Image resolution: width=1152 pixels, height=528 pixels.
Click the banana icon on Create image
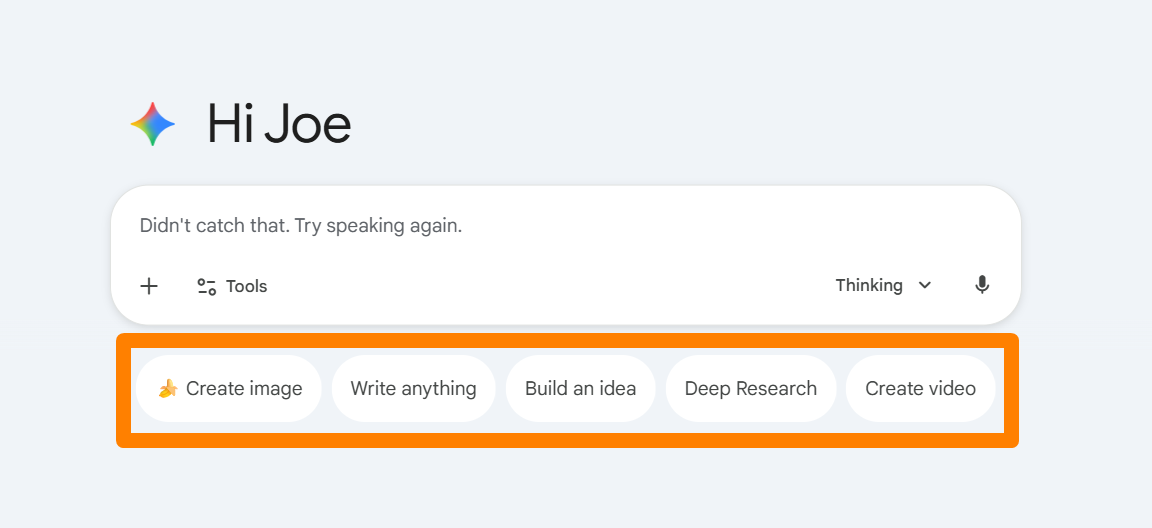pyautogui.click(x=168, y=389)
